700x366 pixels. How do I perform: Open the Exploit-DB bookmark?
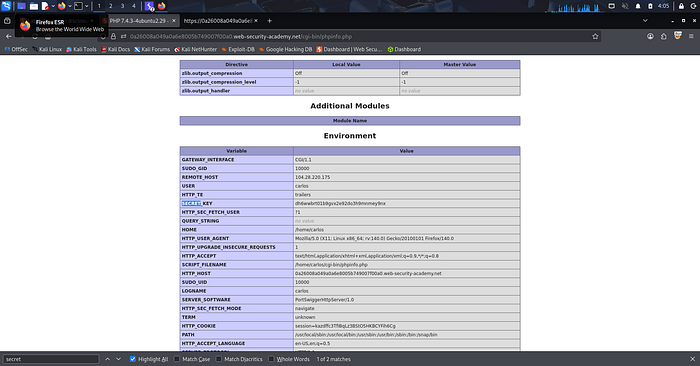click(x=238, y=49)
